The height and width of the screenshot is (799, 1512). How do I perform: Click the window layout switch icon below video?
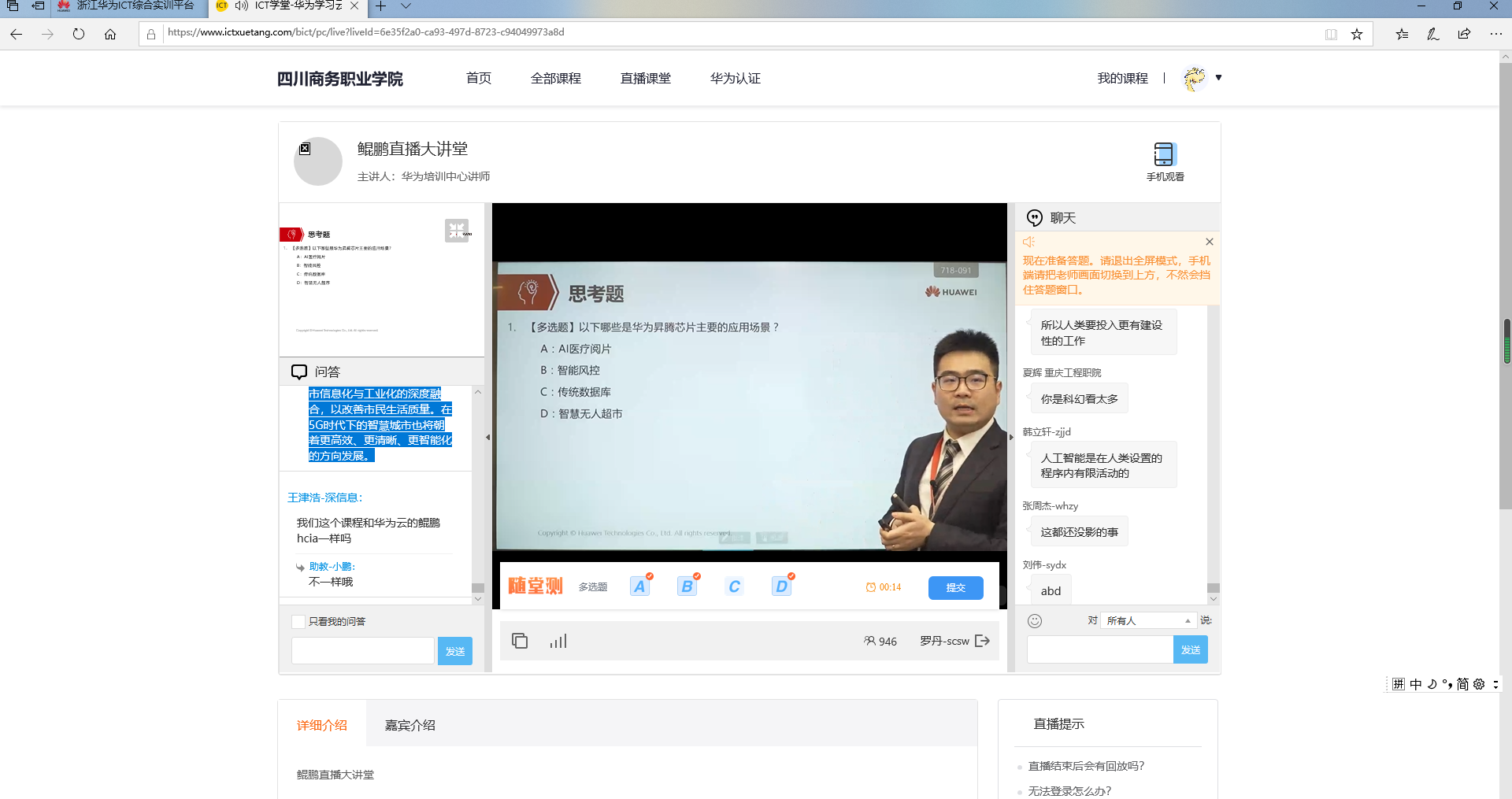click(520, 642)
